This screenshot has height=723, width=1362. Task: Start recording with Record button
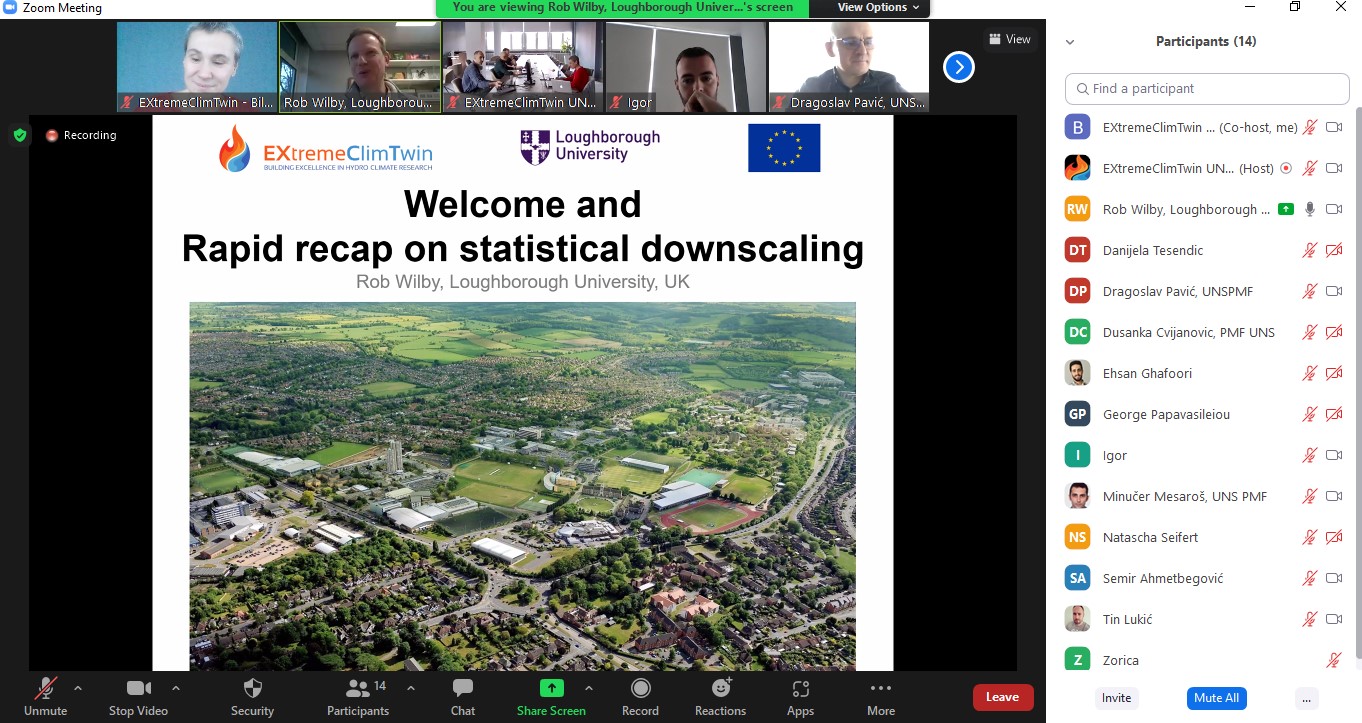[x=640, y=689]
